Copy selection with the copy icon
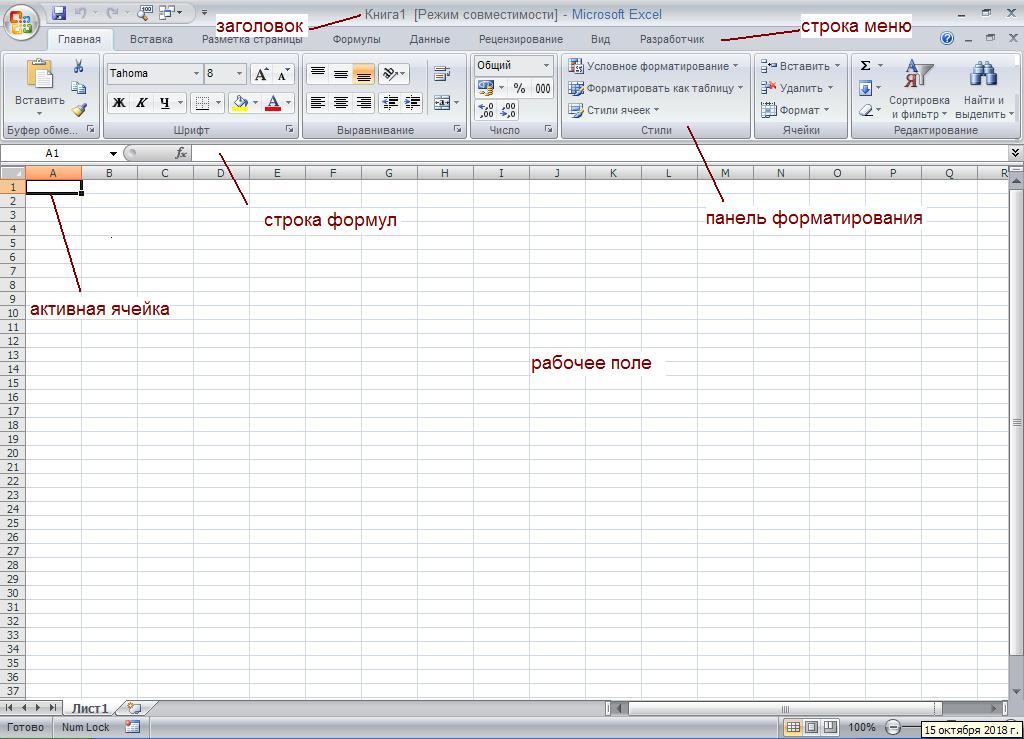The width and height of the screenshot is (1024, 739). (78, 87)
